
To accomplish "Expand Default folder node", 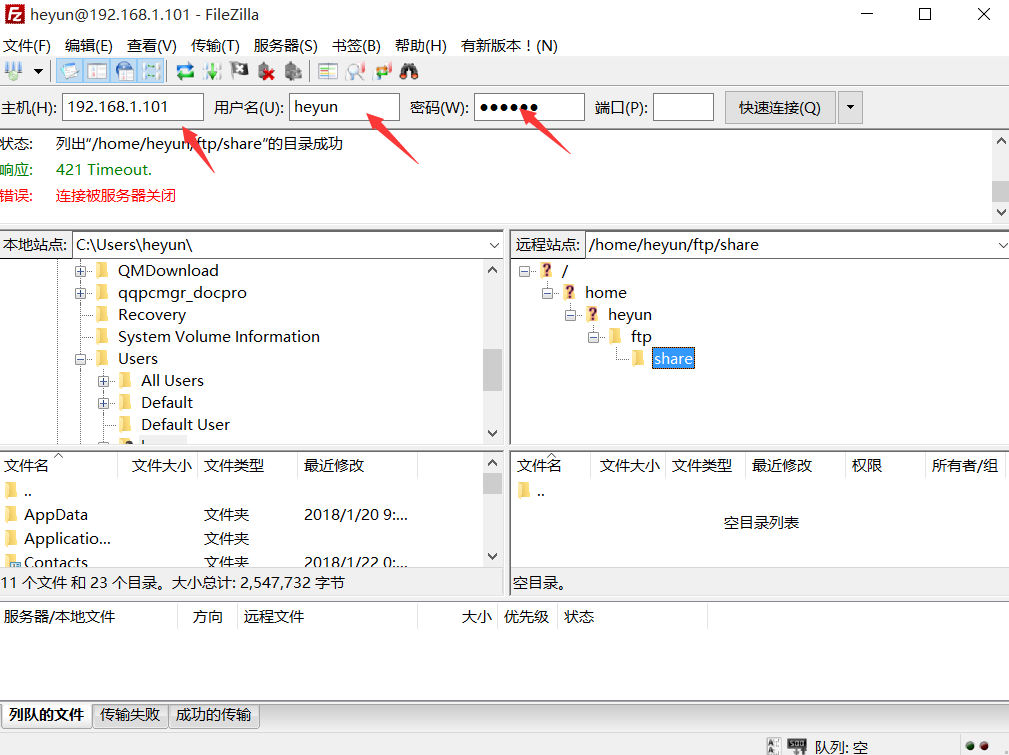I will click(103, 404).
